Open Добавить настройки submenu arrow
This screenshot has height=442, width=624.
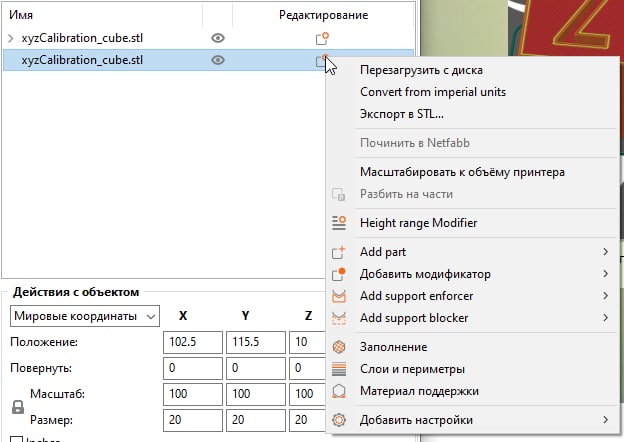[x=605, y=420]
